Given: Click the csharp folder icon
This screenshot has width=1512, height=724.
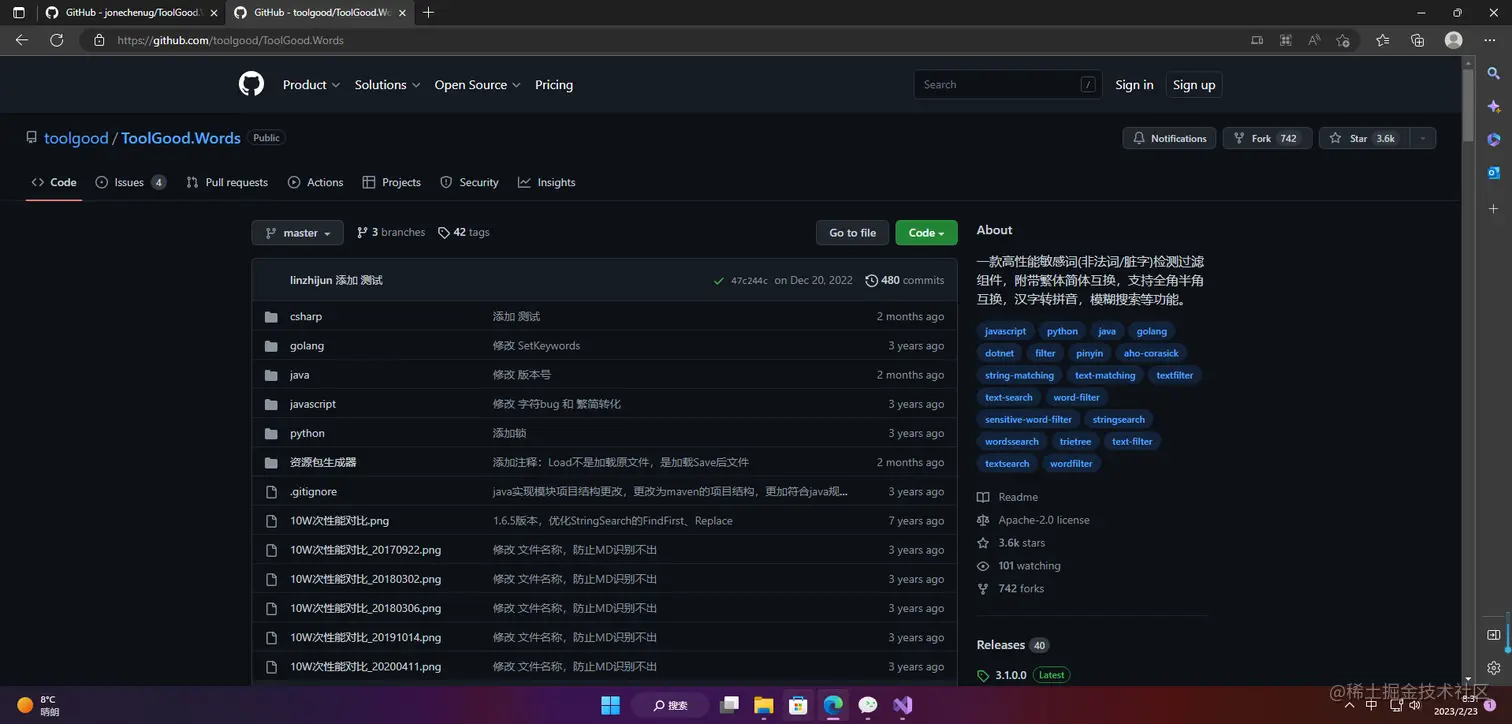Looking at the screenshot, I should click(271, 317).
